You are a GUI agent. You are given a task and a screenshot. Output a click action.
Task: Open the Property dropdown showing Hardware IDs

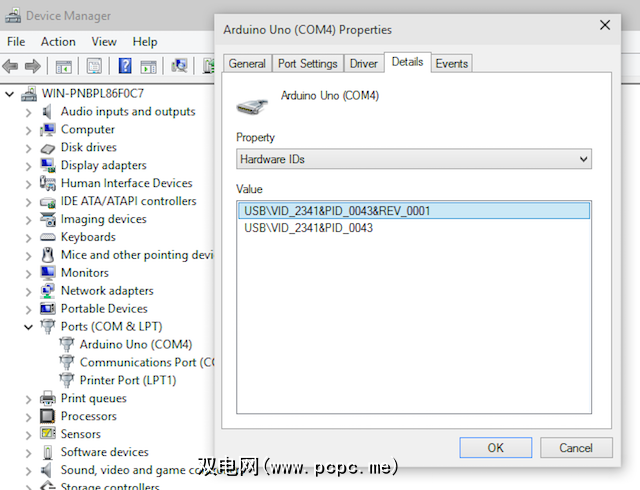(414, 159)
